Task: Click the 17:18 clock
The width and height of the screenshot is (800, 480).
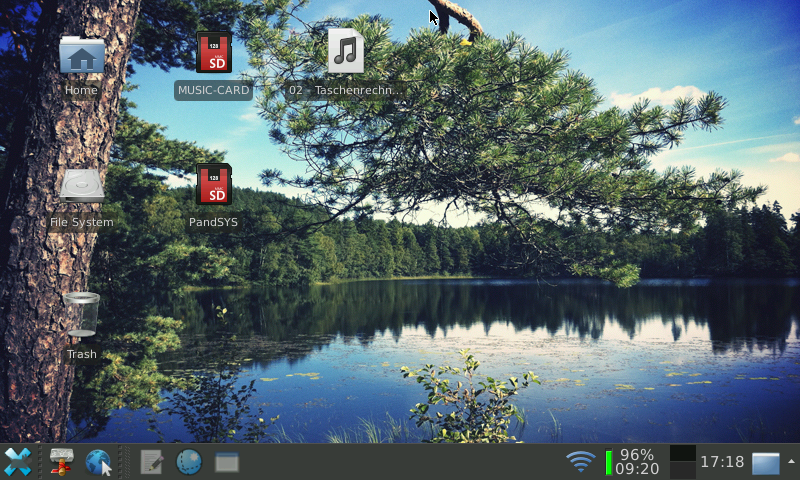Action: (722, 462)
